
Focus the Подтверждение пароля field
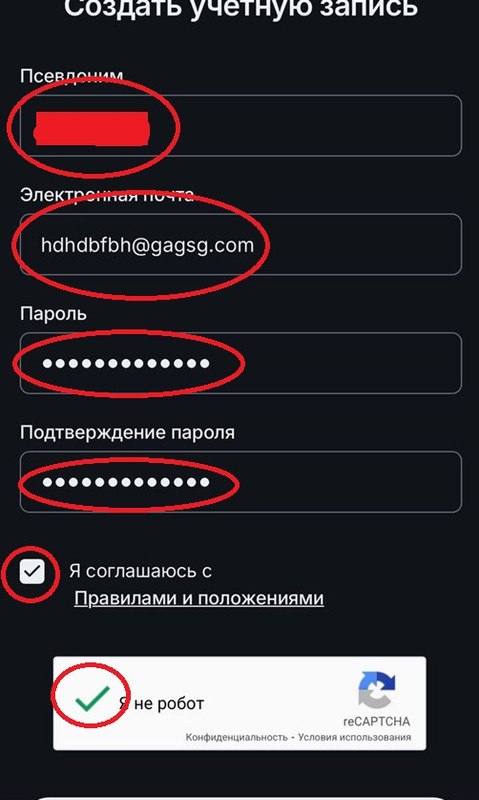(241, 482)
